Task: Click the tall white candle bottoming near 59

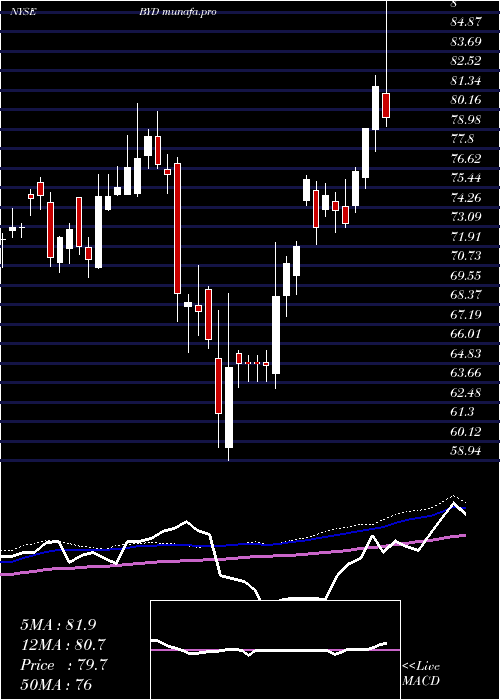Action: (229, 407)
